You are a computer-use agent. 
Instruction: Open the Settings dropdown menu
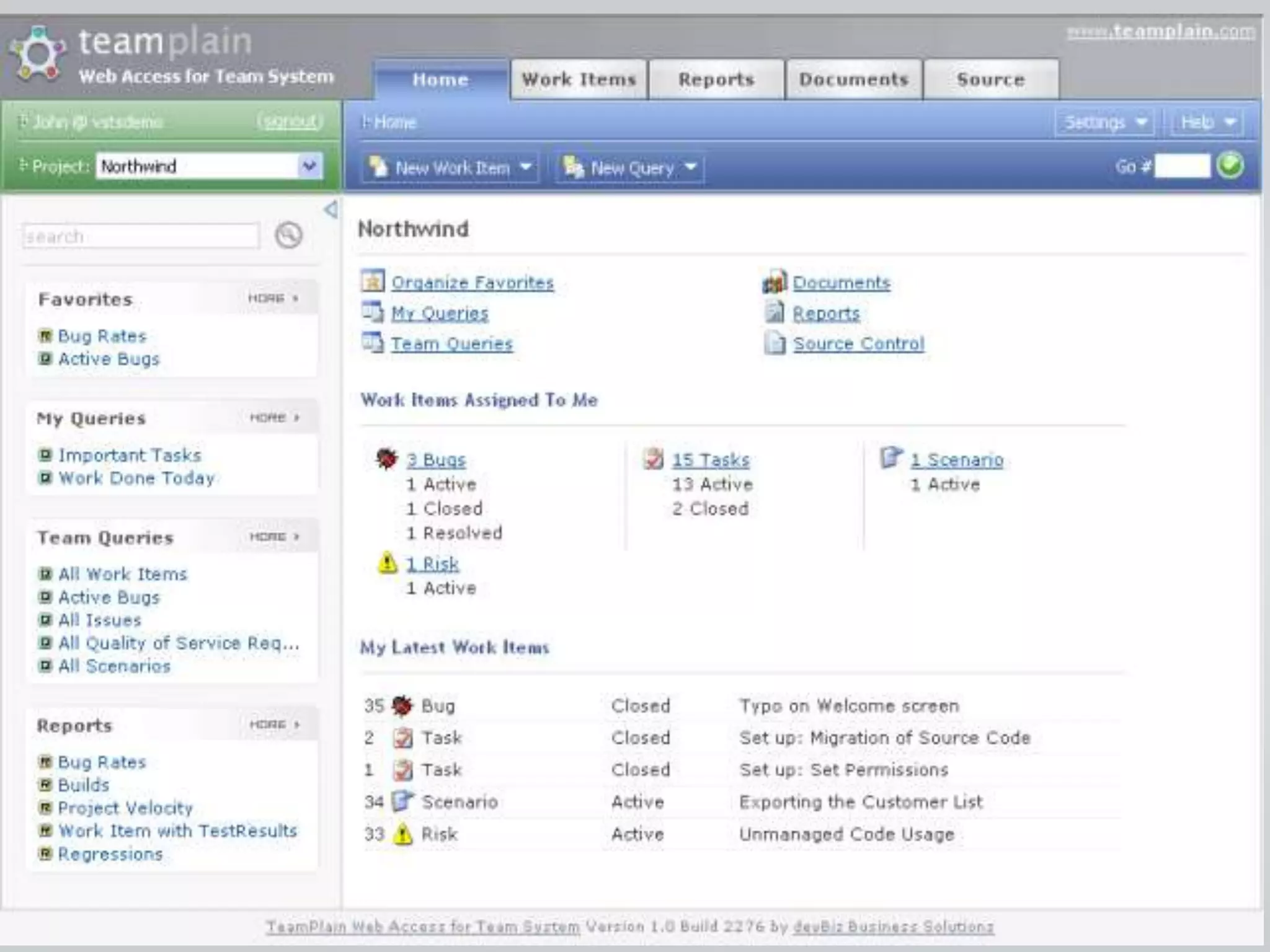click(x=1104, y=122)
